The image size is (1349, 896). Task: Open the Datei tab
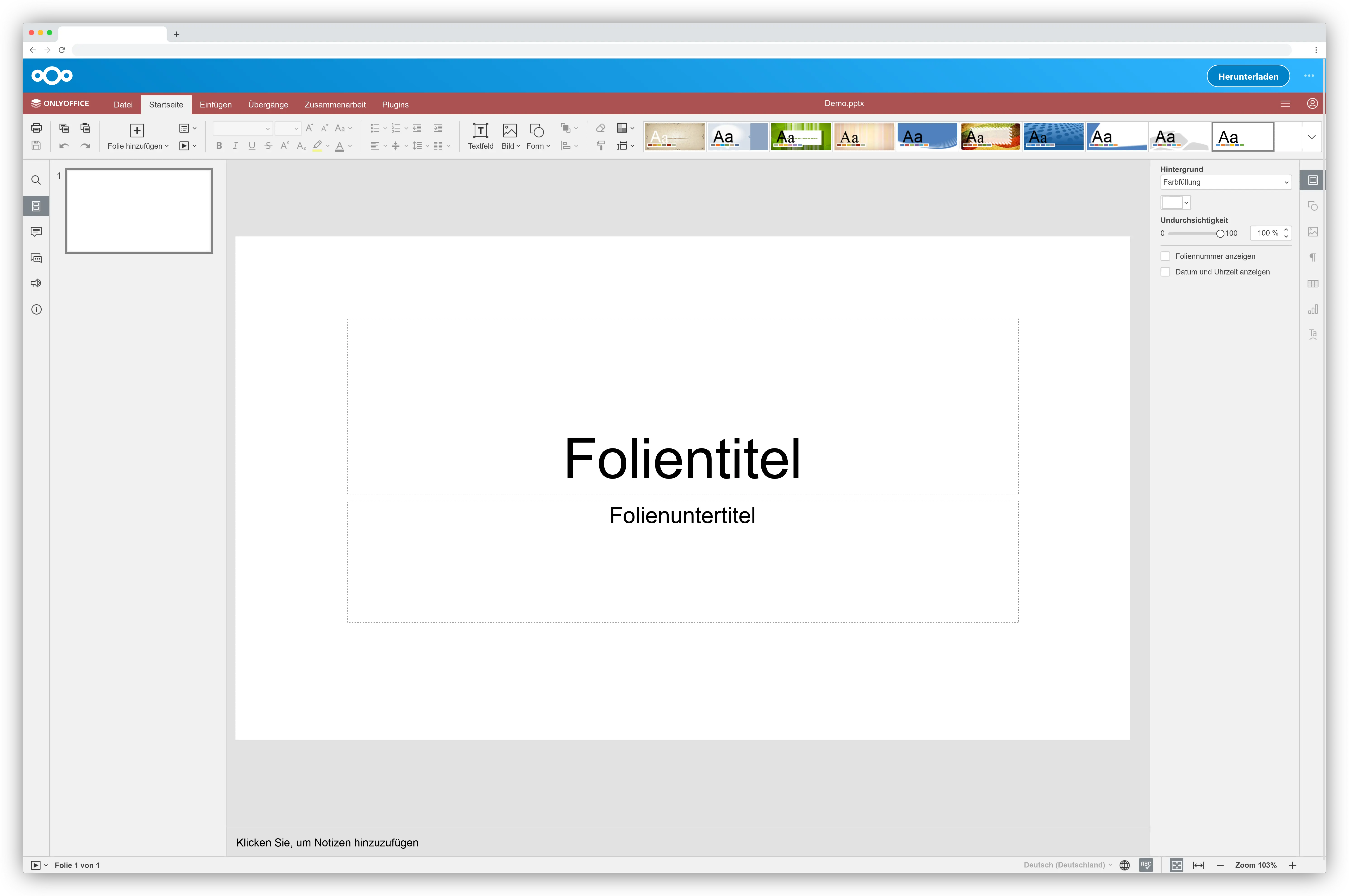click(123, 105)
